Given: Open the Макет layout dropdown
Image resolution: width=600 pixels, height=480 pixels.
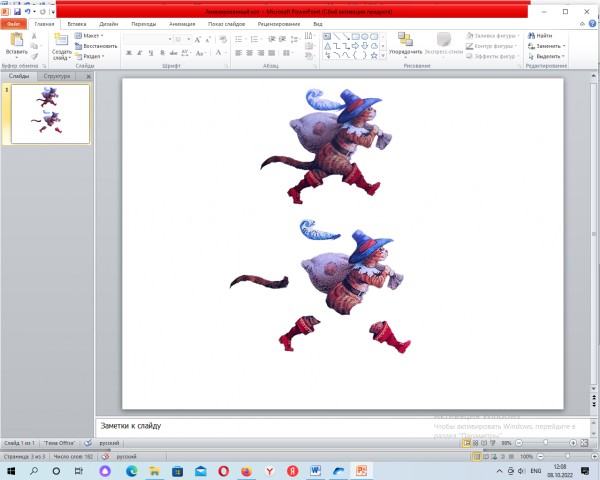Looking at the screenshot, I should (x=89, y=36).
